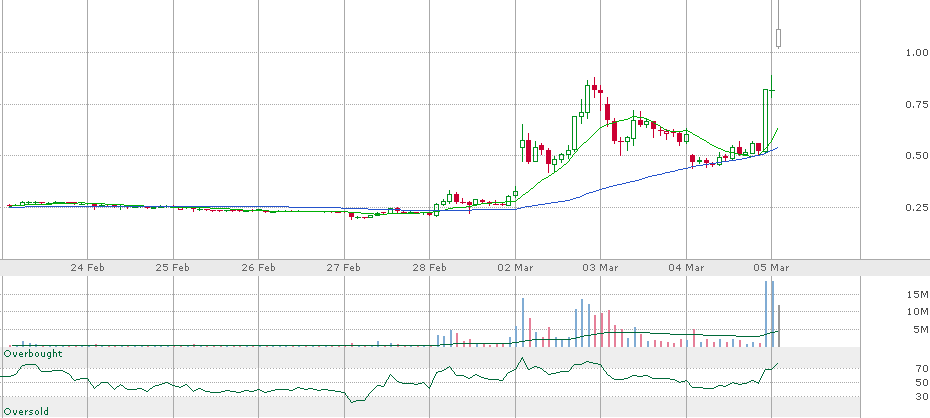
Task: Click the 24 Feb date label
Action: point(88,267)
